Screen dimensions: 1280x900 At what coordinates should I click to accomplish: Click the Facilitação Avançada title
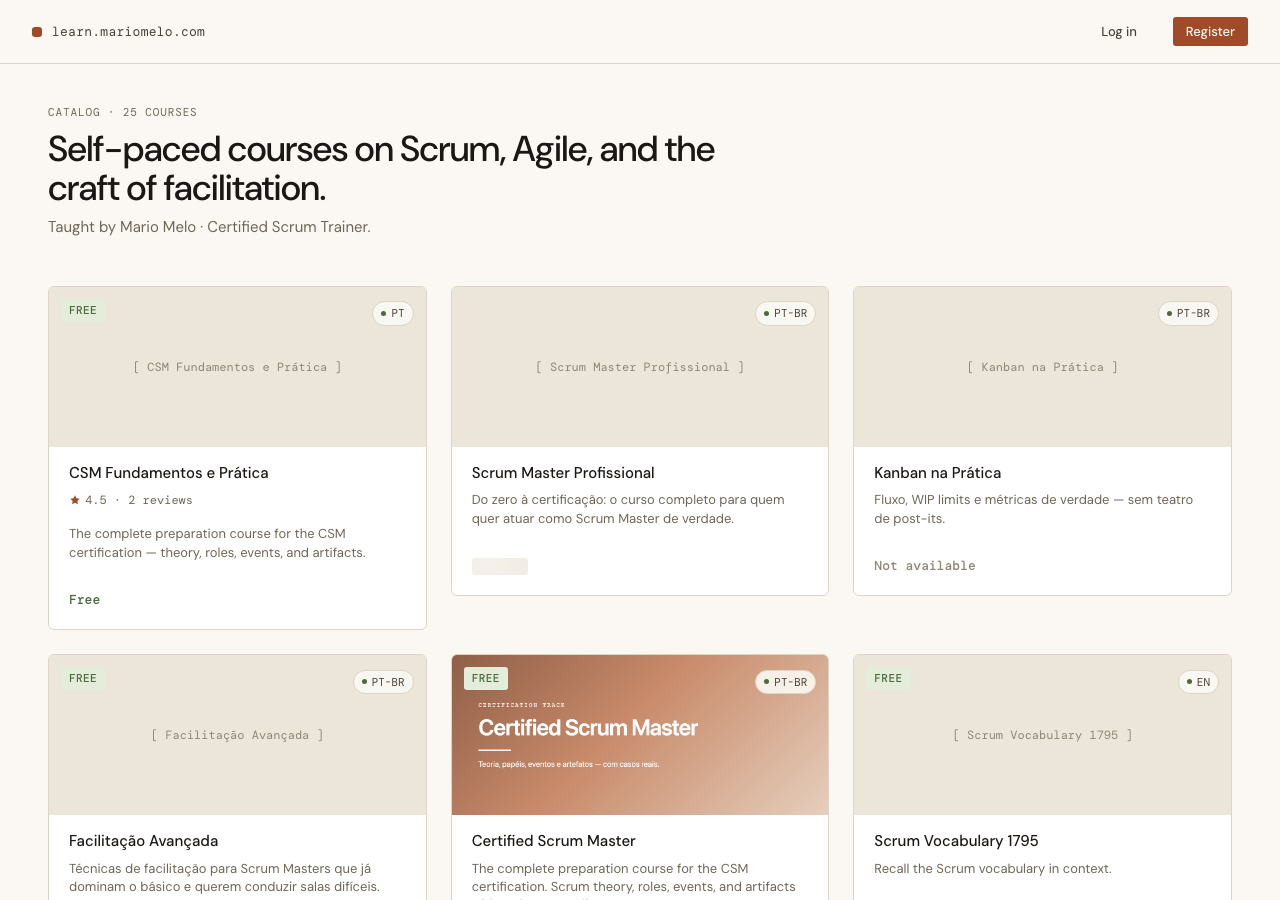coord(144,841)
